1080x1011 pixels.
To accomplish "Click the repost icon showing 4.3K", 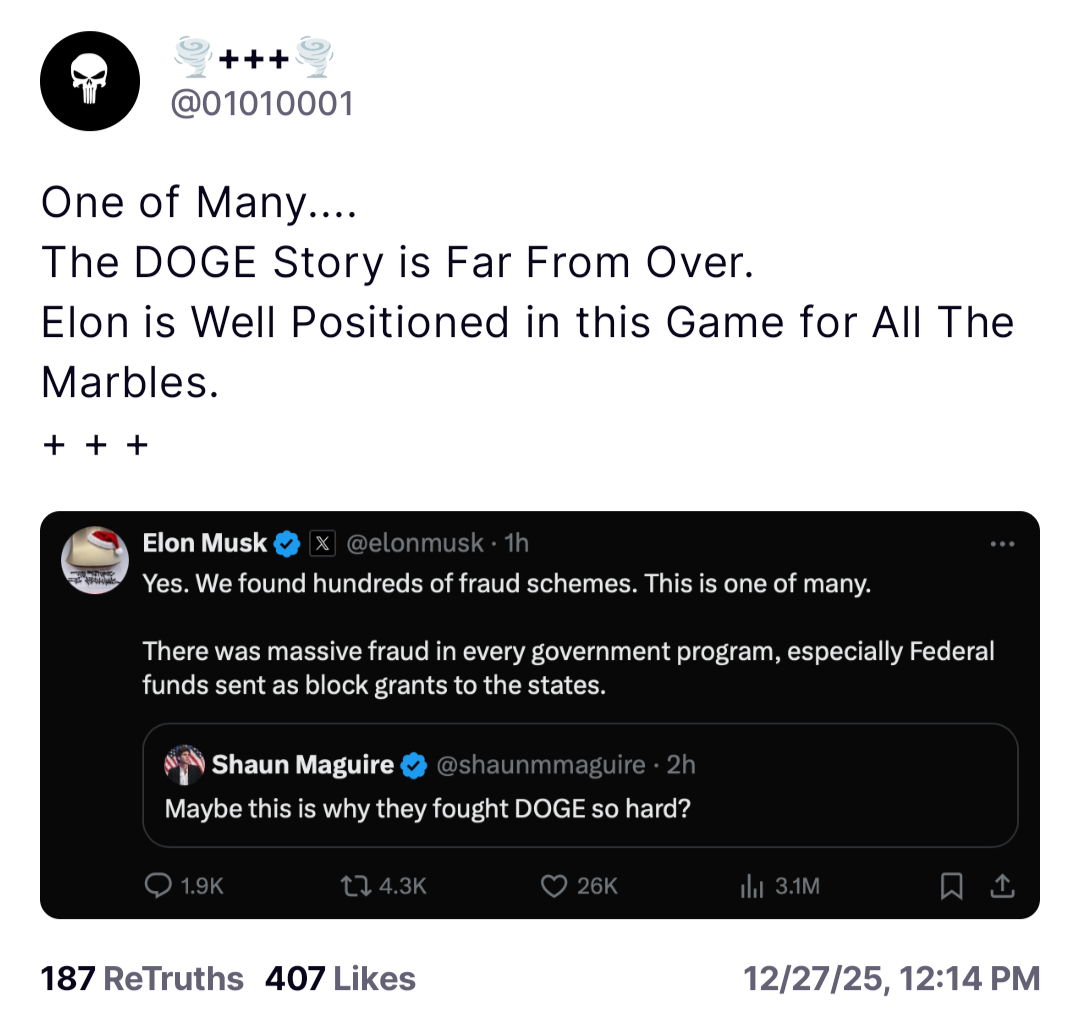I will (352, 885).
